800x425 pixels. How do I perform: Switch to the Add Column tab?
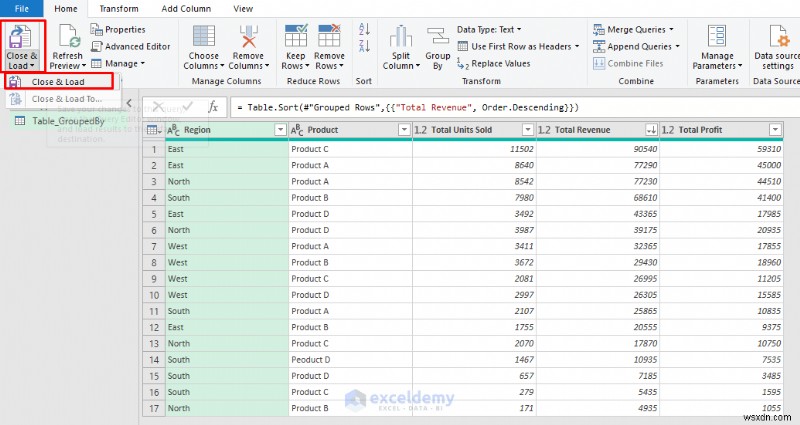(x=186, y=9)
